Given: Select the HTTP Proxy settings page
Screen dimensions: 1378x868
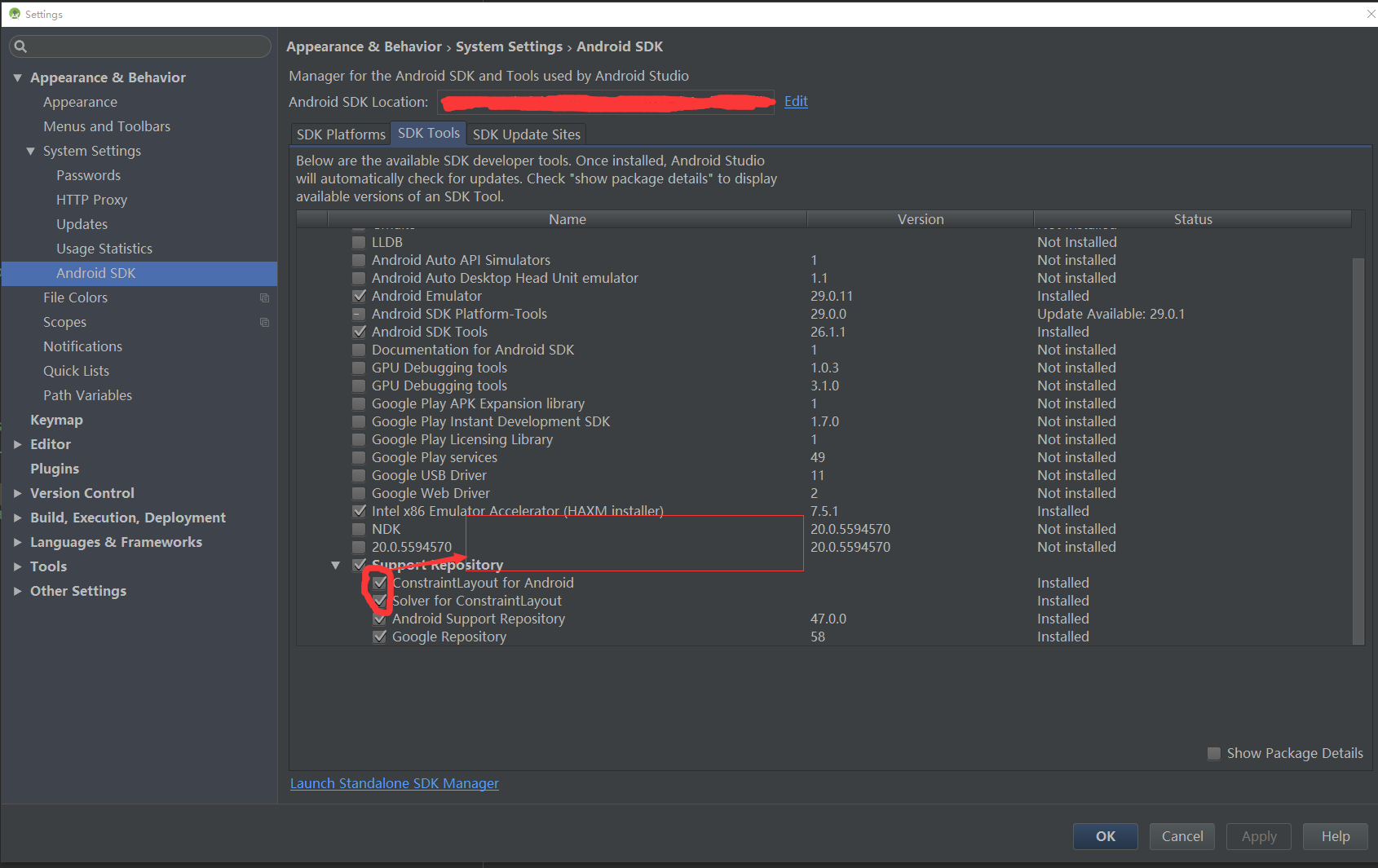Looking at the screenshot, I should pyautogui.click(x=91, y=200).
